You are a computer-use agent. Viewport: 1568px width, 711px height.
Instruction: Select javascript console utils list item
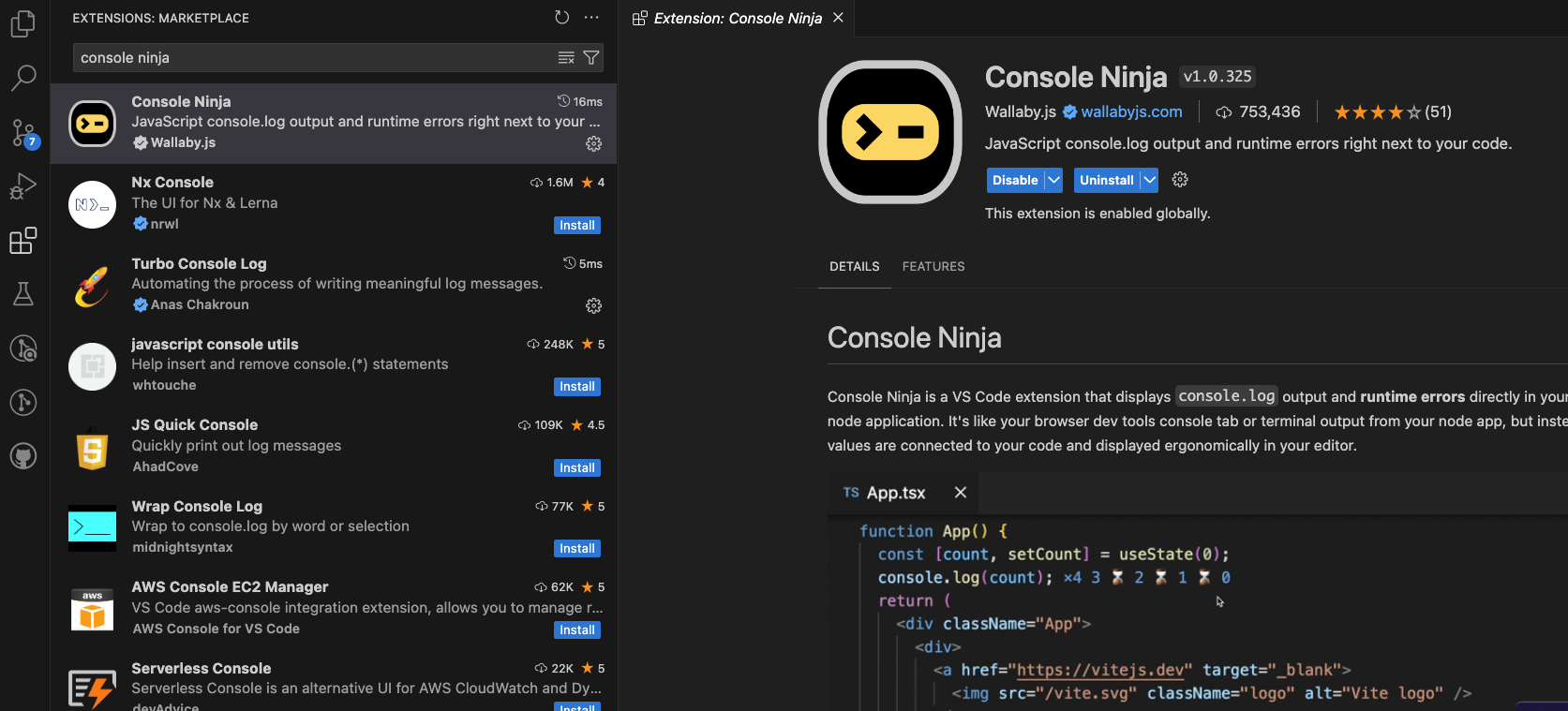click(334, 366)
